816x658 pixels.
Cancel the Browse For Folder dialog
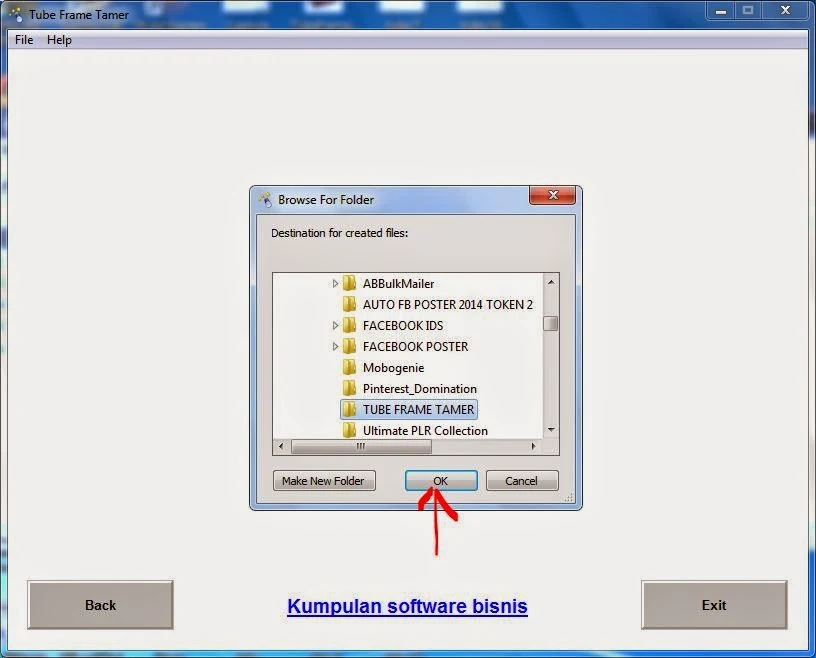pos(522,480)
